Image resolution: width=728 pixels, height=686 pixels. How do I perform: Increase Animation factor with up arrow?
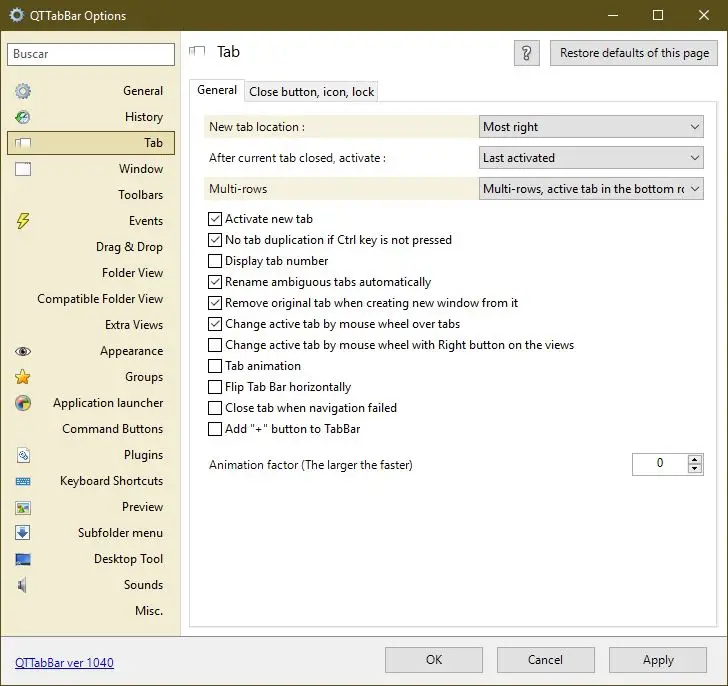(x=695, y=459)
